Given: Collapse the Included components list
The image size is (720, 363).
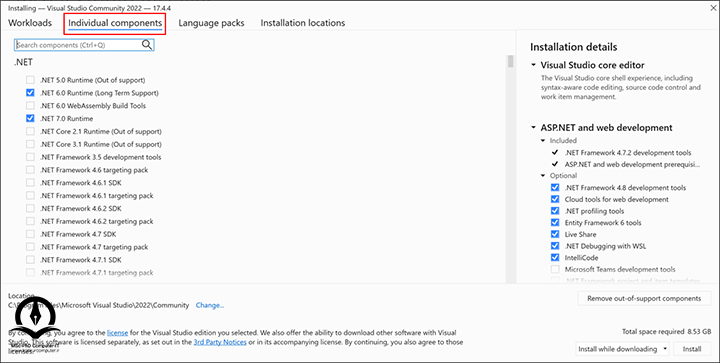Looking at the screenshot, I should coord(543,140).
